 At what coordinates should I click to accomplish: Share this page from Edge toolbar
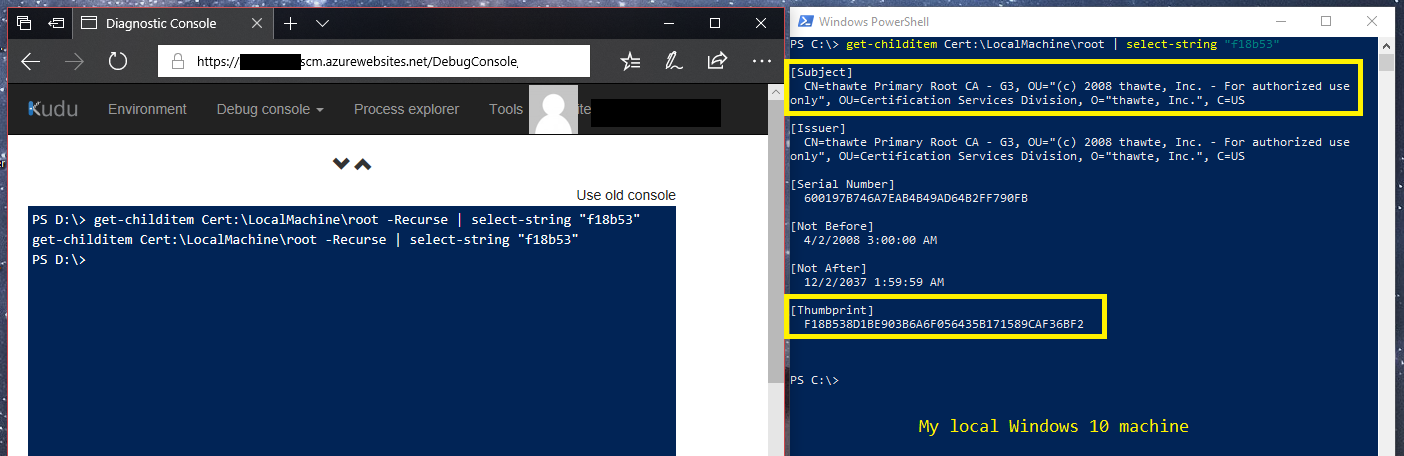[717, 61]
